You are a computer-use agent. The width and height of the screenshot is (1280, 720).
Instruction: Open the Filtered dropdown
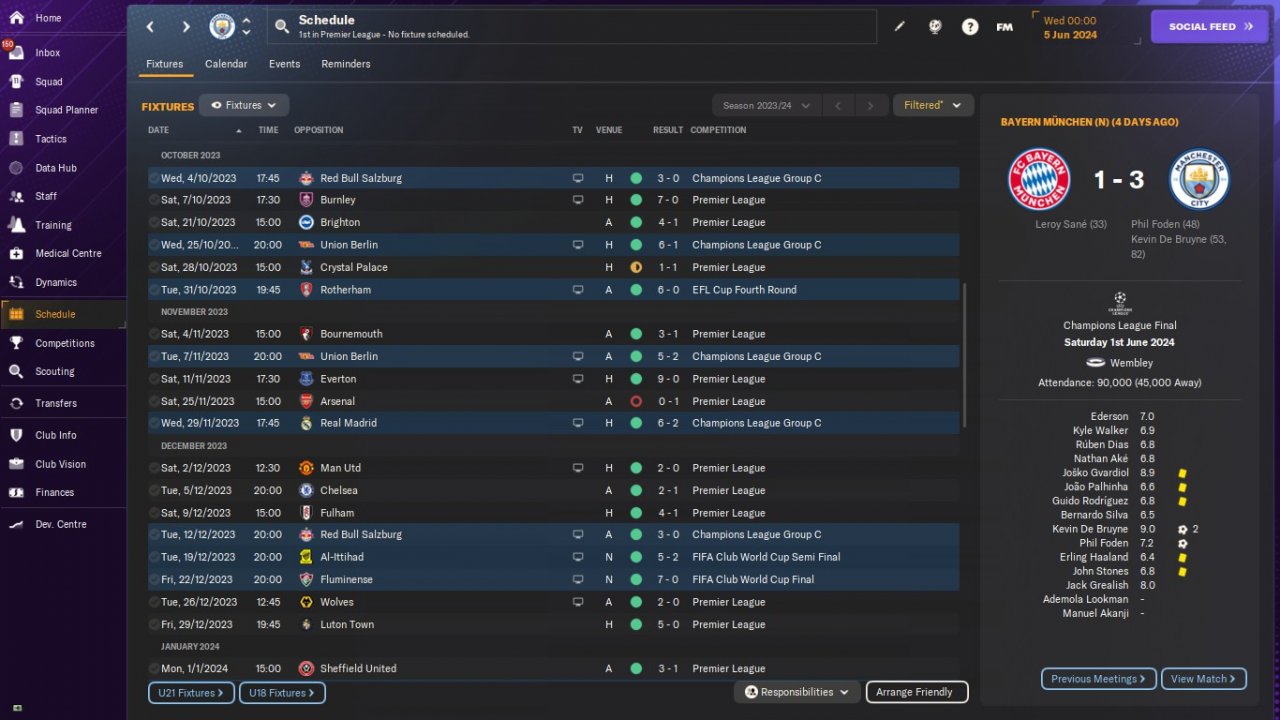933,105
